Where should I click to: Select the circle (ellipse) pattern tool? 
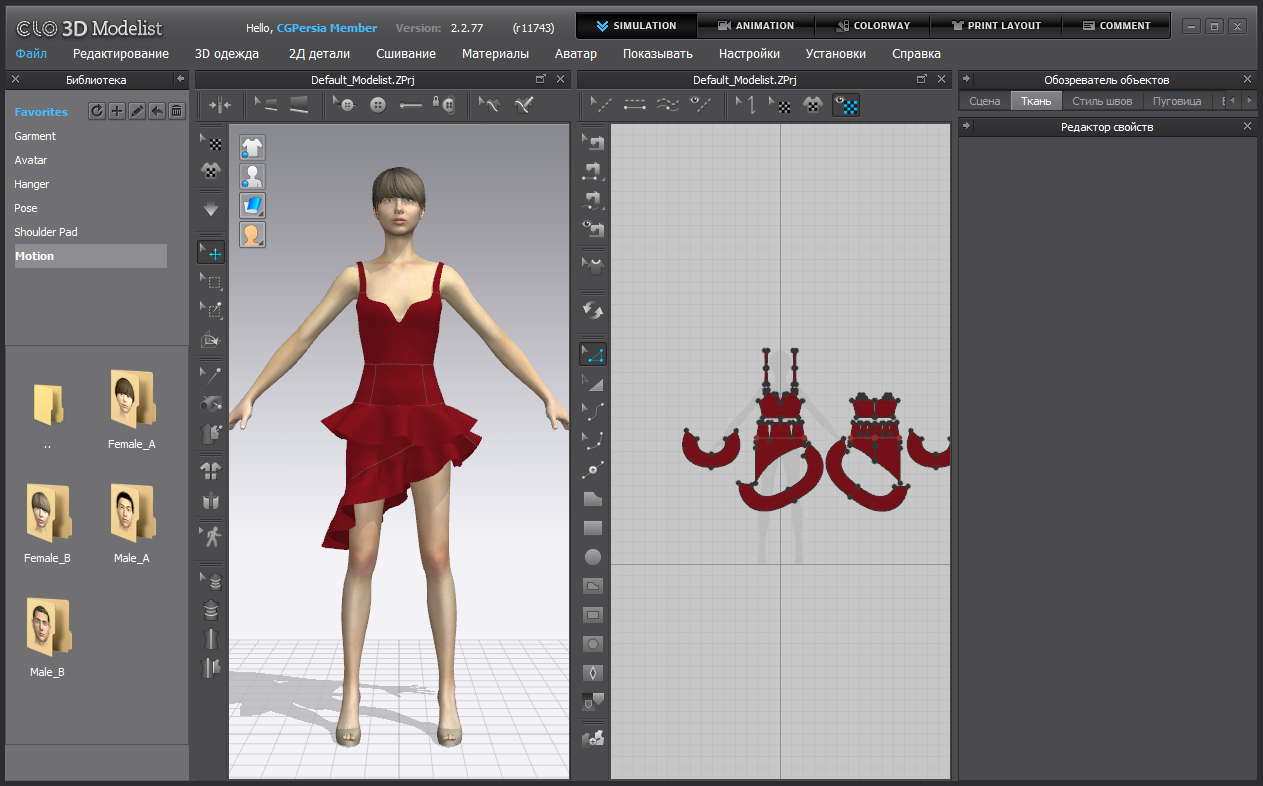click(x=593, y=557)
